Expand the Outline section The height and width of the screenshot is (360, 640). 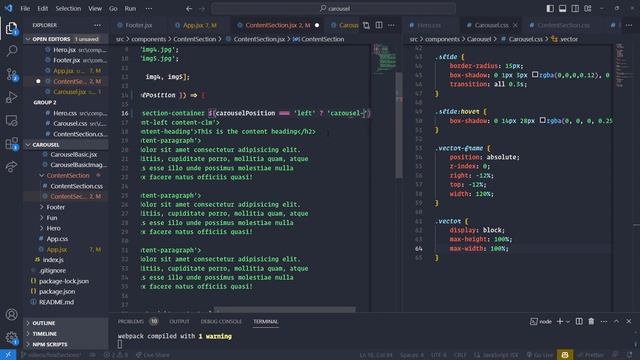66,323
